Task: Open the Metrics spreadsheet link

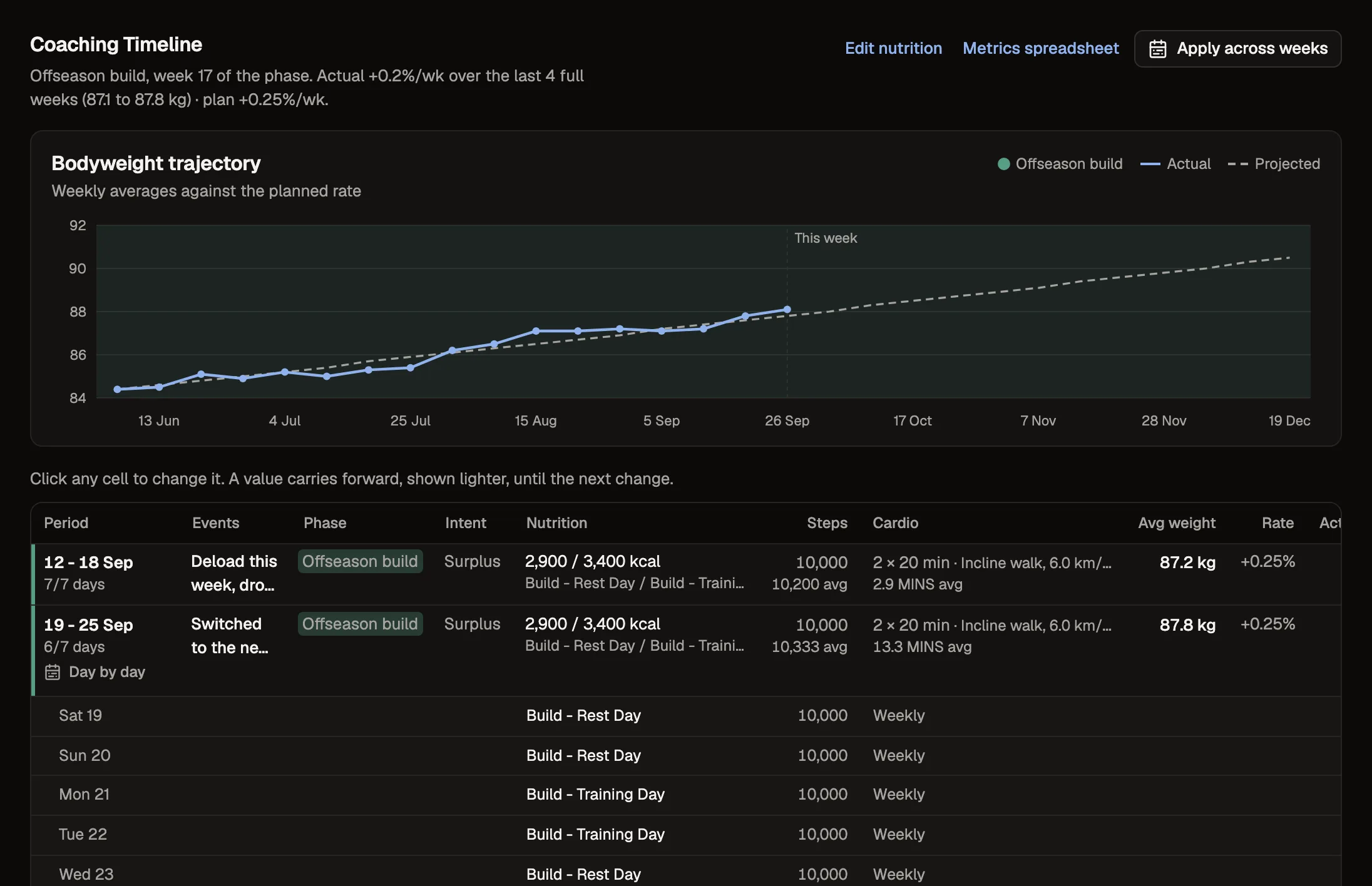Action: pyautogui.click(x=1040, y=48)
